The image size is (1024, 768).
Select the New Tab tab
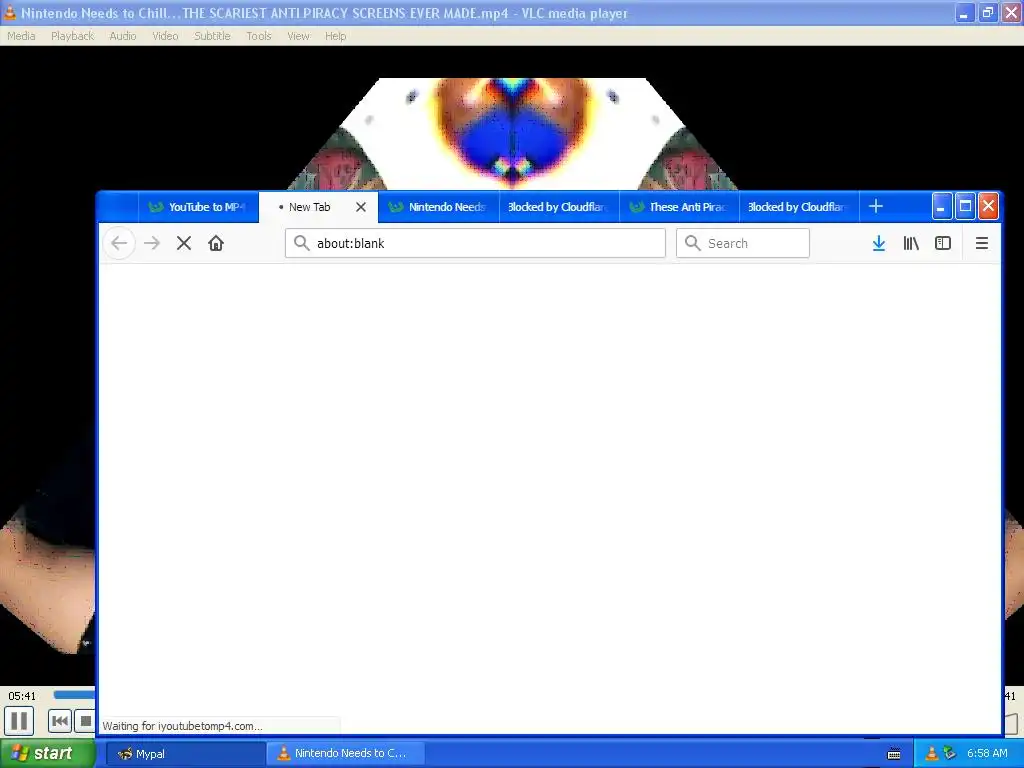click(x=319, y=207)
